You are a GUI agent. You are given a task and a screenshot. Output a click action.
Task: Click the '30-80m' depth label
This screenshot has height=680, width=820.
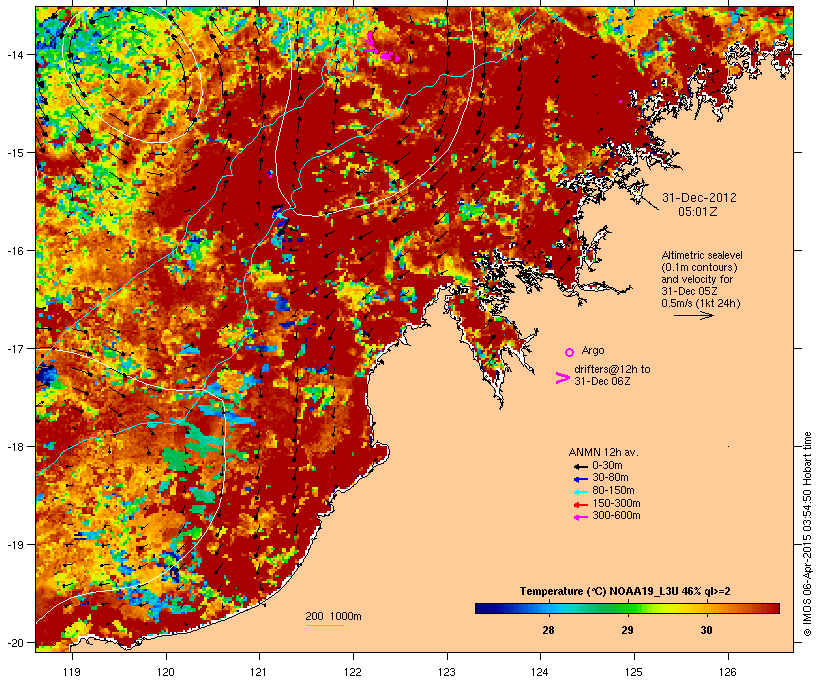[x=610, y=478]
